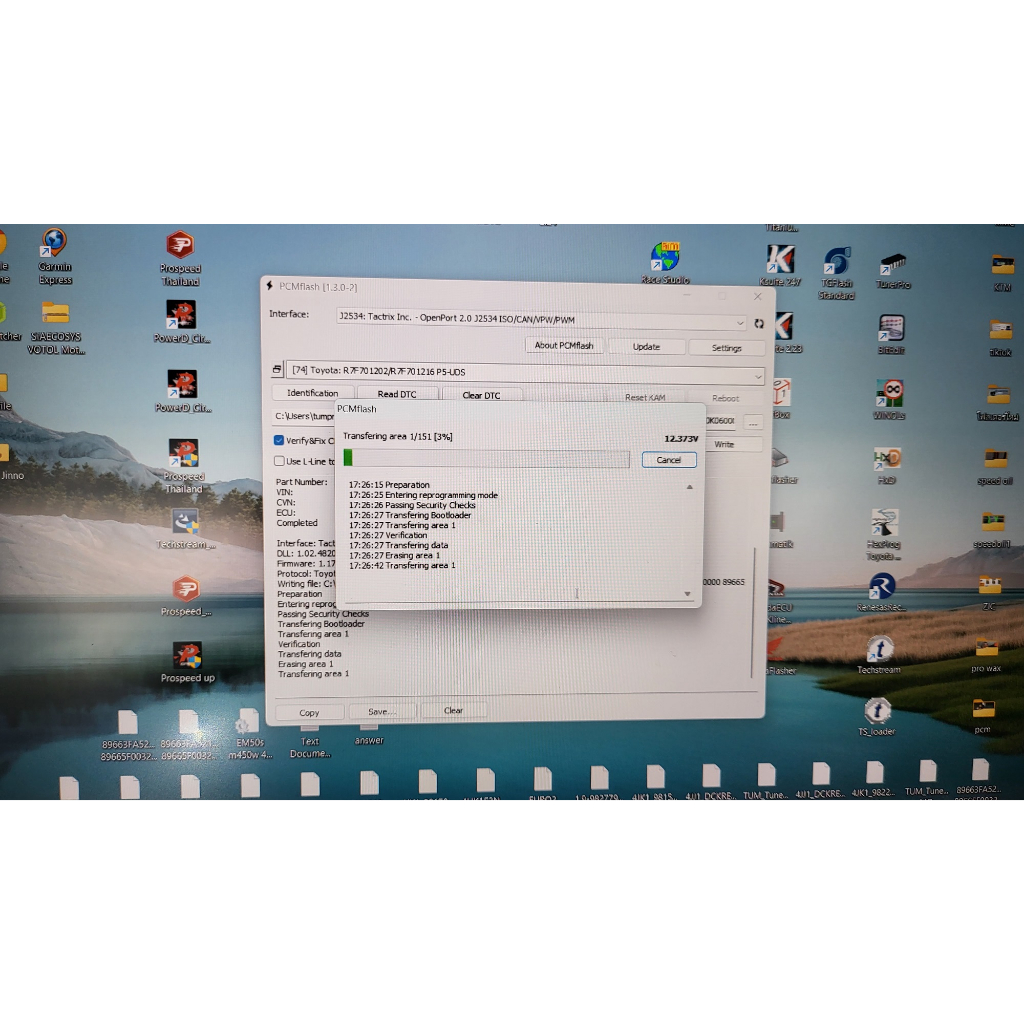Launch TunerPro from the desktop

[x=893, y=271]
